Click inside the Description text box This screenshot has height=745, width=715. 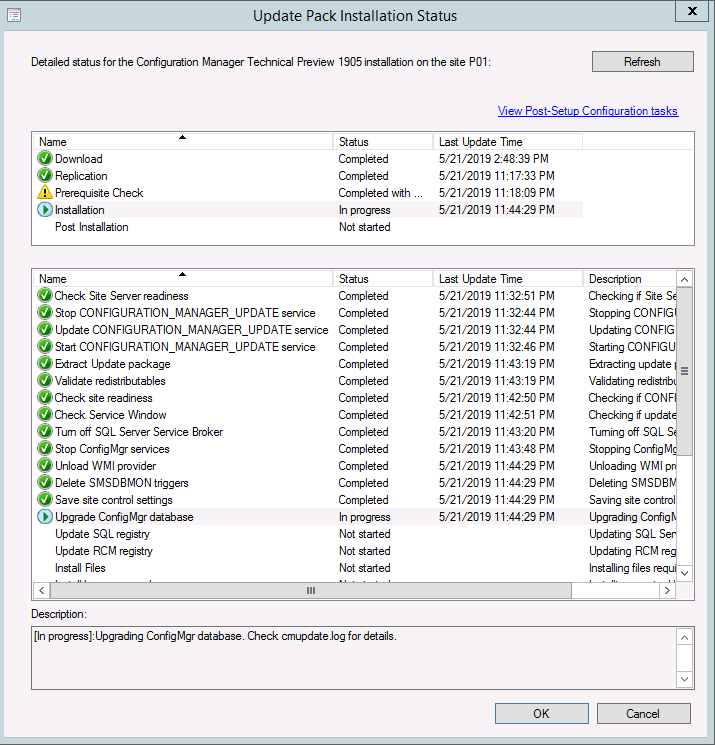354,658
